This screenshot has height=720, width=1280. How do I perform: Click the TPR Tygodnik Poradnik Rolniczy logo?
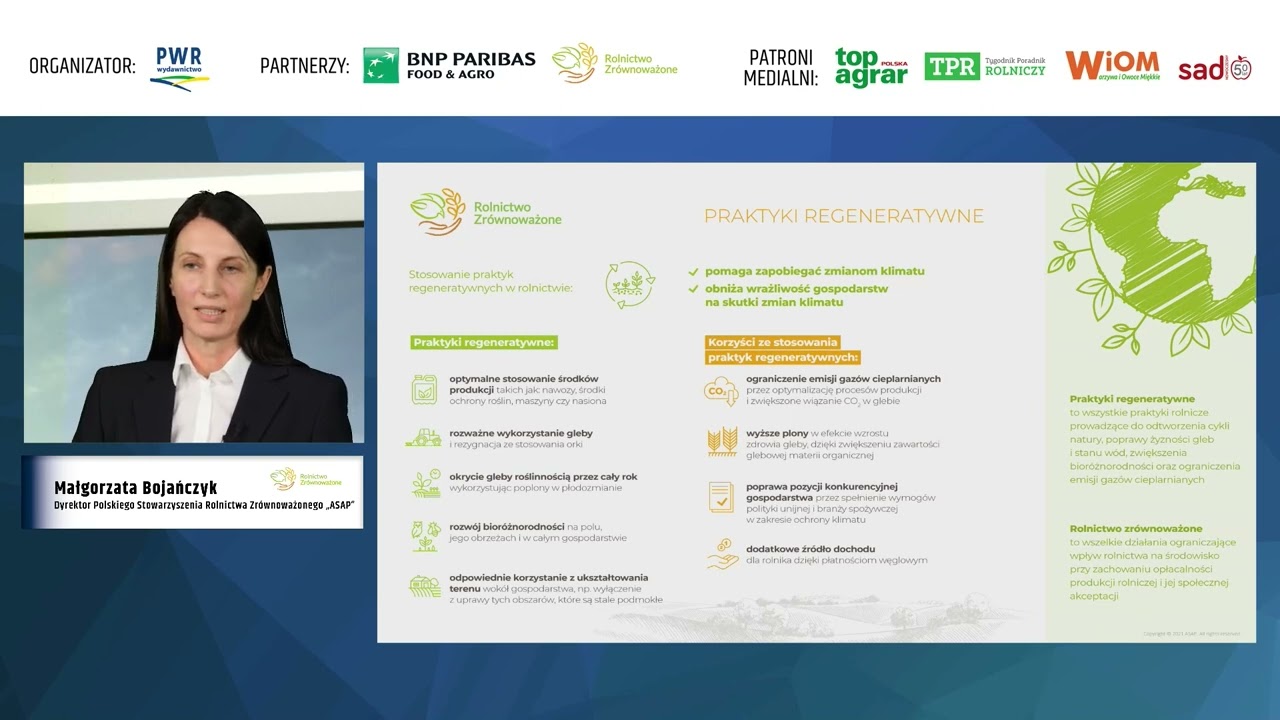985,66
